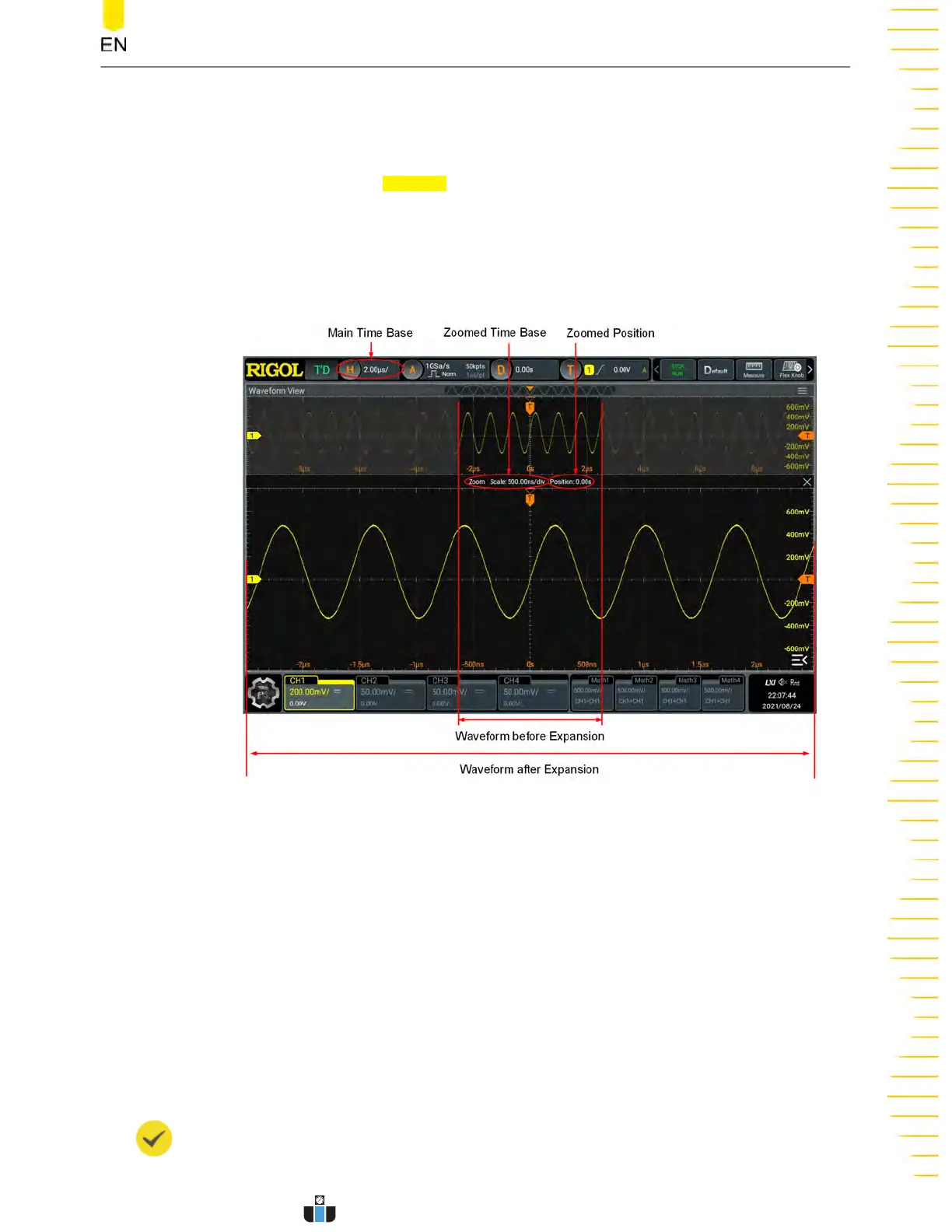Viewport: 952px width, 1232px height.
Task: Select the CH1 ground marker in main view
Action: [254, 436]
